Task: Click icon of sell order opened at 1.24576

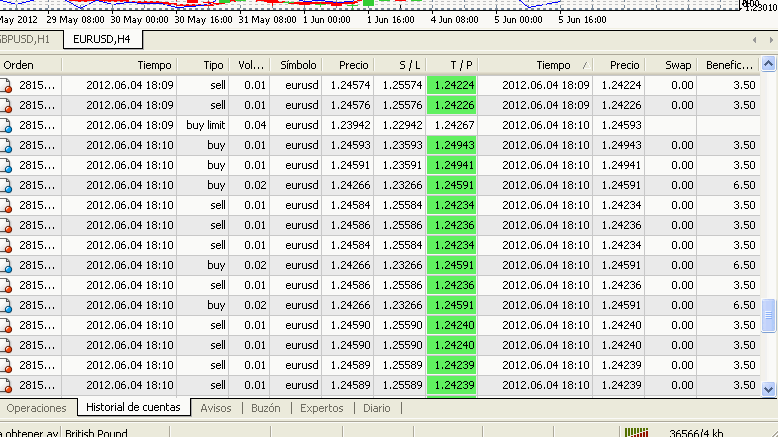Action: coord(6,105)
